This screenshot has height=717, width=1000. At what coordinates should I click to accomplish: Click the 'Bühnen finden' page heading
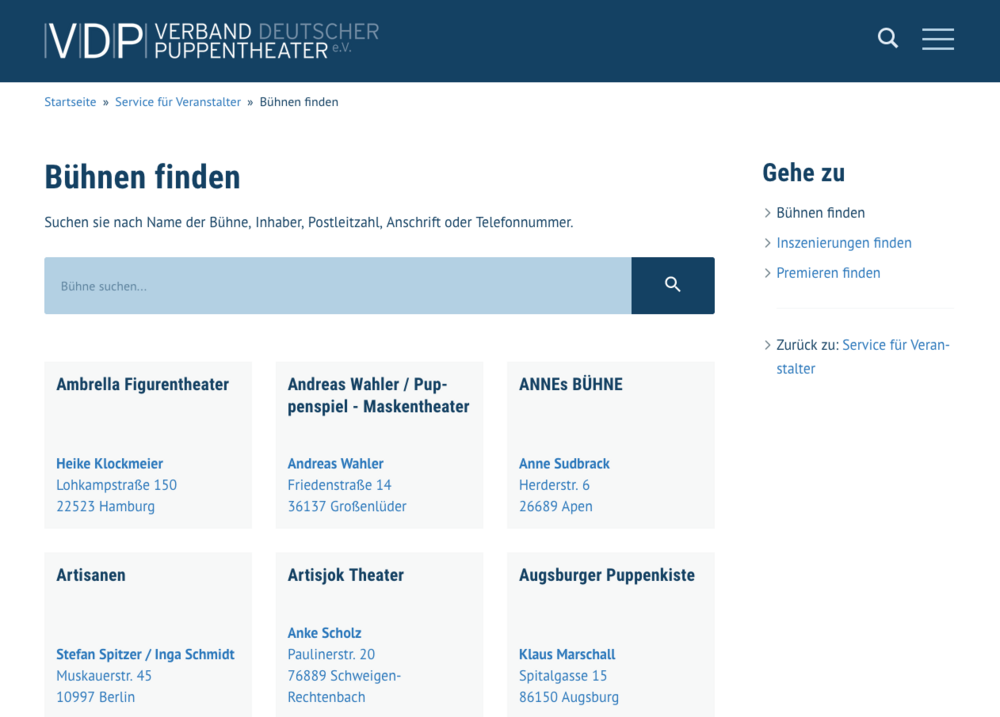142,177
